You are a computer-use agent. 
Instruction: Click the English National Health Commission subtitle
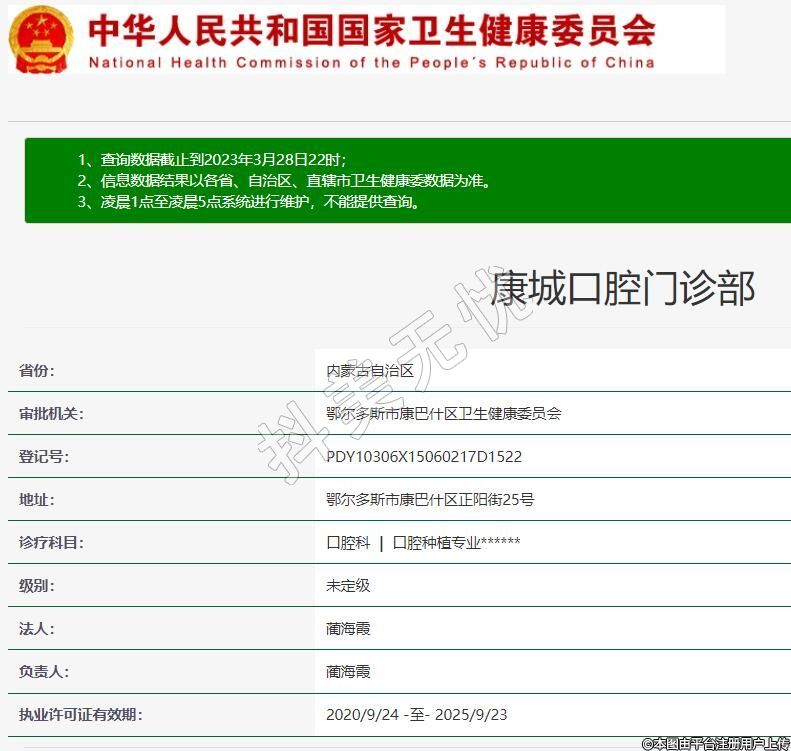pos(371,62)
